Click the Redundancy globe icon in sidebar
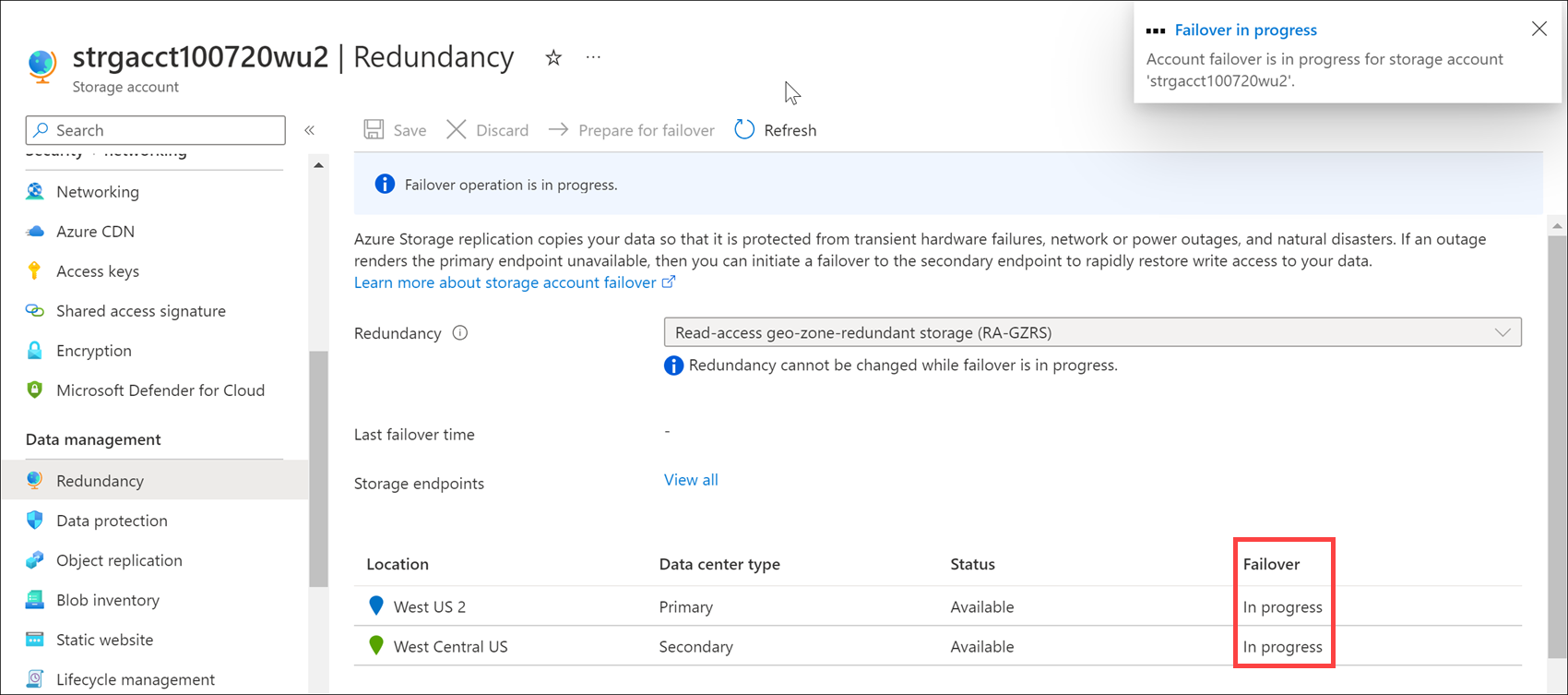Image resolution: width=1568 pixels, height=695 pixels. tap(34, 481)
